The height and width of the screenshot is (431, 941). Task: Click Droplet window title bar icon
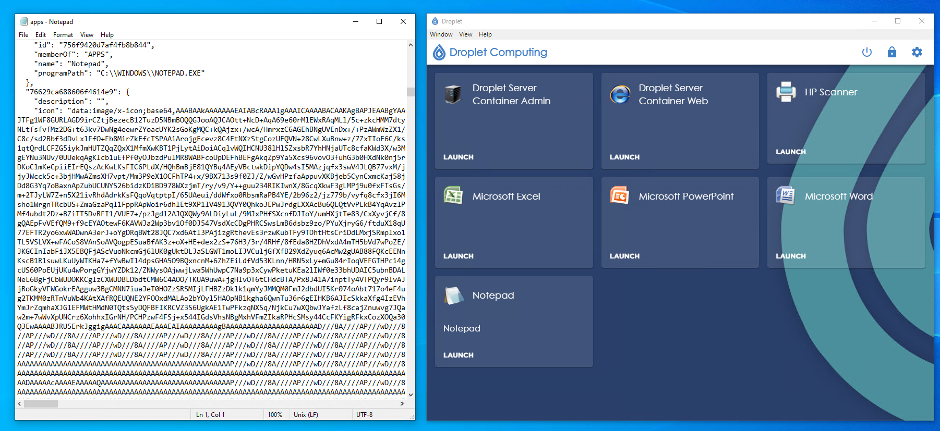(x=434, y=21)
